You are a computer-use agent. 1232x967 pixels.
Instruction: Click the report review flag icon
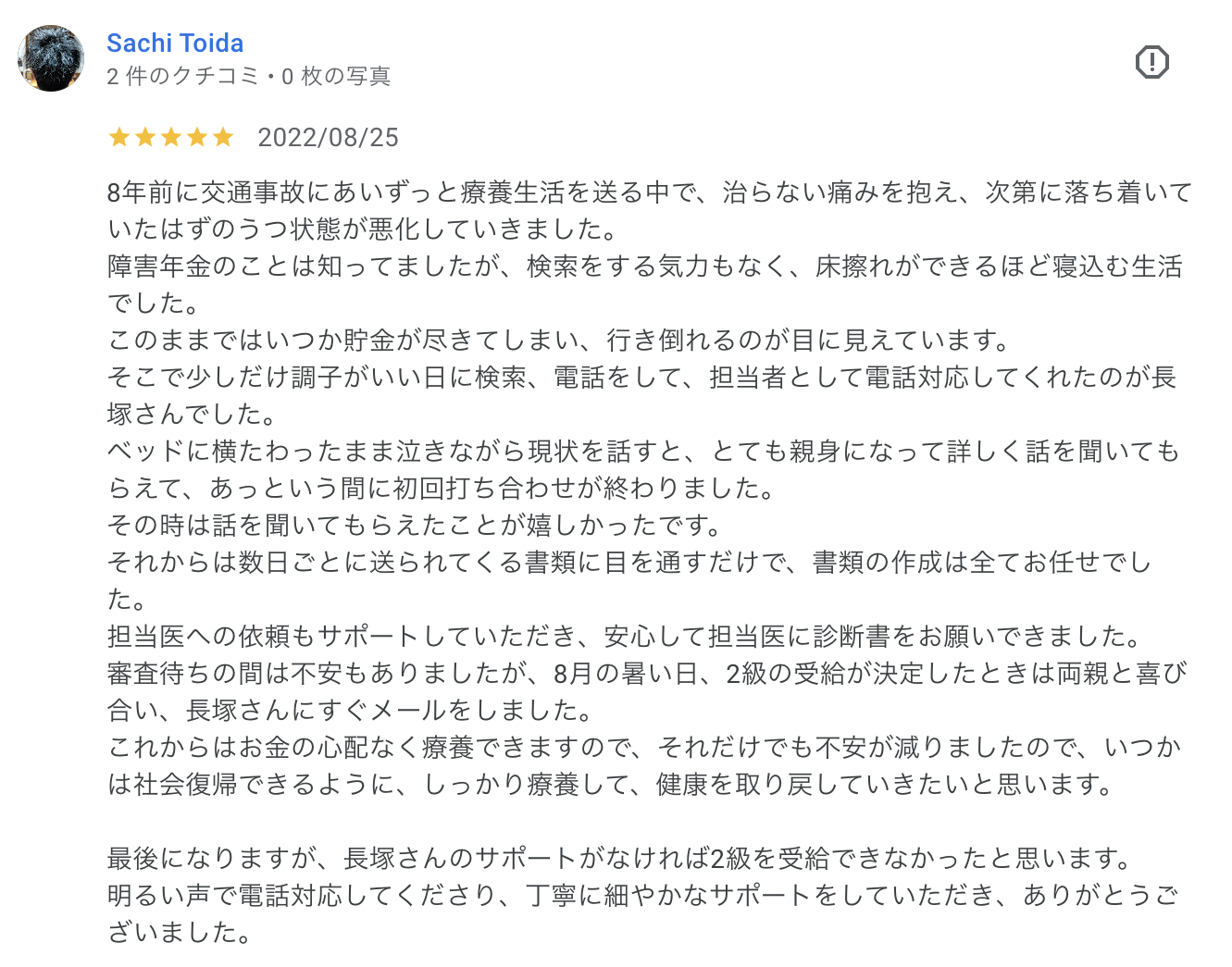coord(1151,62)
